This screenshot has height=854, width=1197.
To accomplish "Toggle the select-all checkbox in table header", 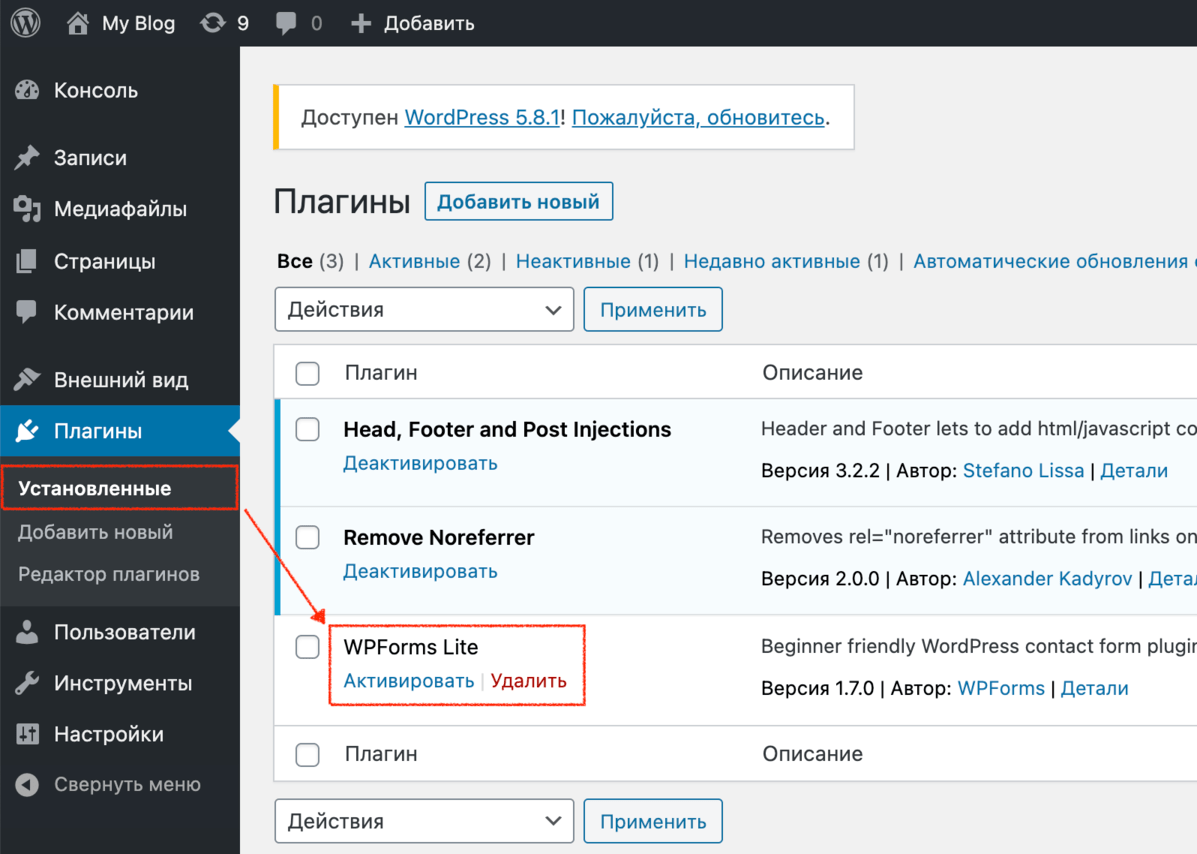I will 308,373.
